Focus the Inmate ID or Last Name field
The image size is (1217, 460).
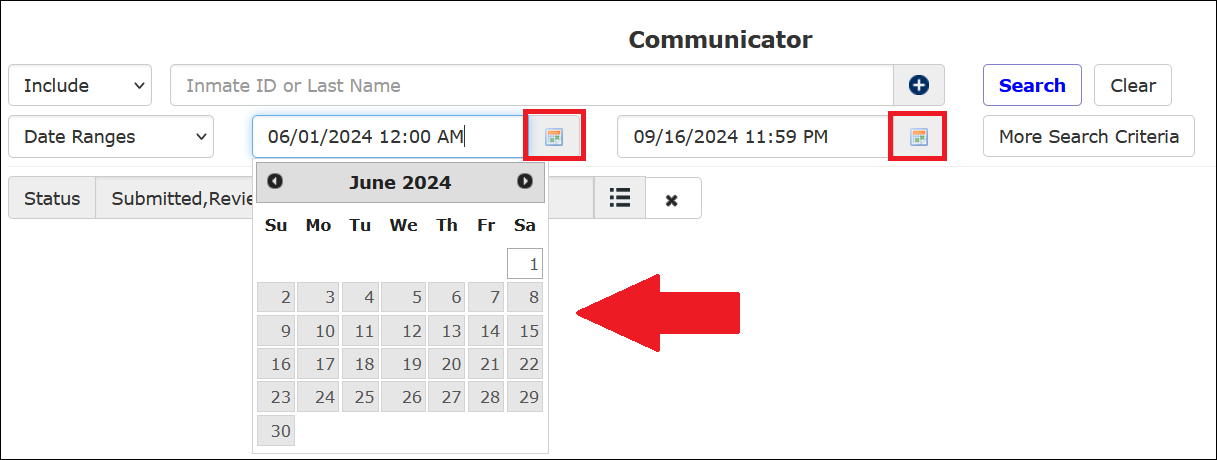click(532, 86)
